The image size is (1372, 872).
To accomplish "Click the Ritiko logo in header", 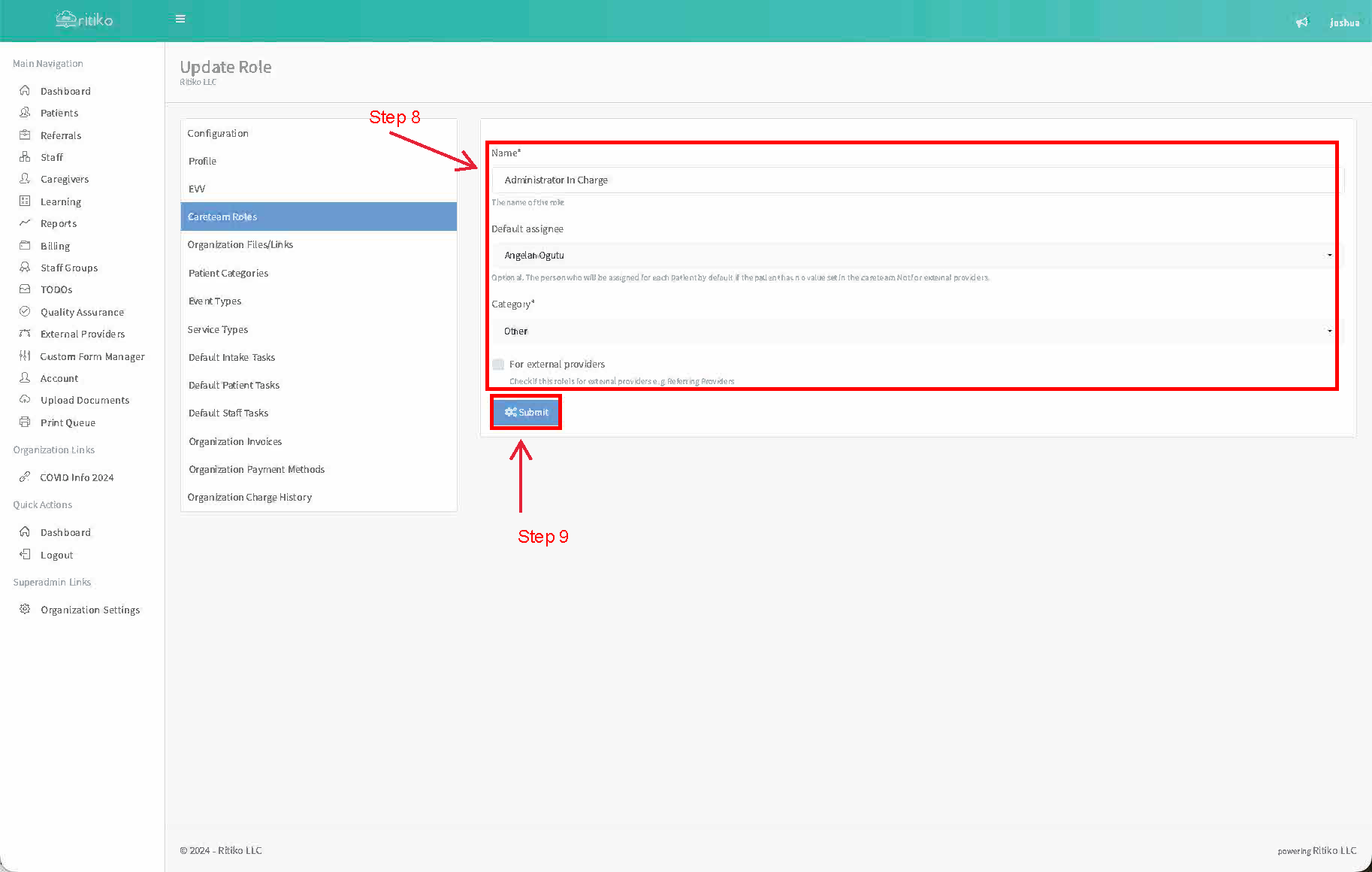I will click(84, 20).
